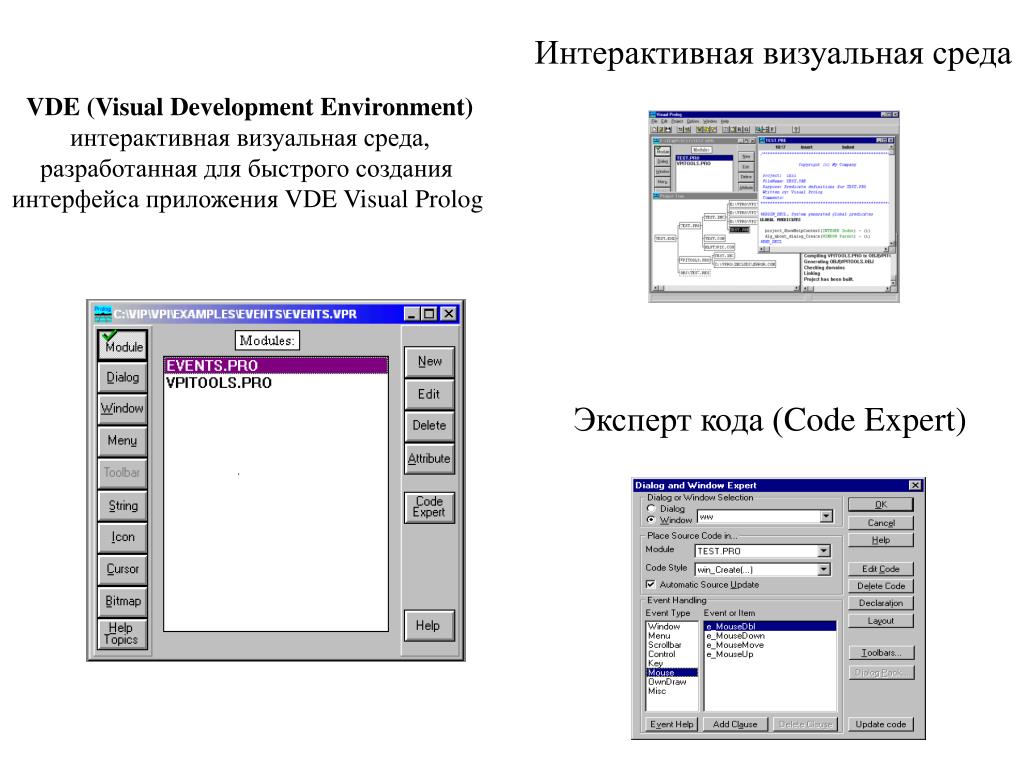Image resolution: width=1024 pixels, height=768 pixels.
Task: Open the Attribute dialog
Action: click(429, 458)
